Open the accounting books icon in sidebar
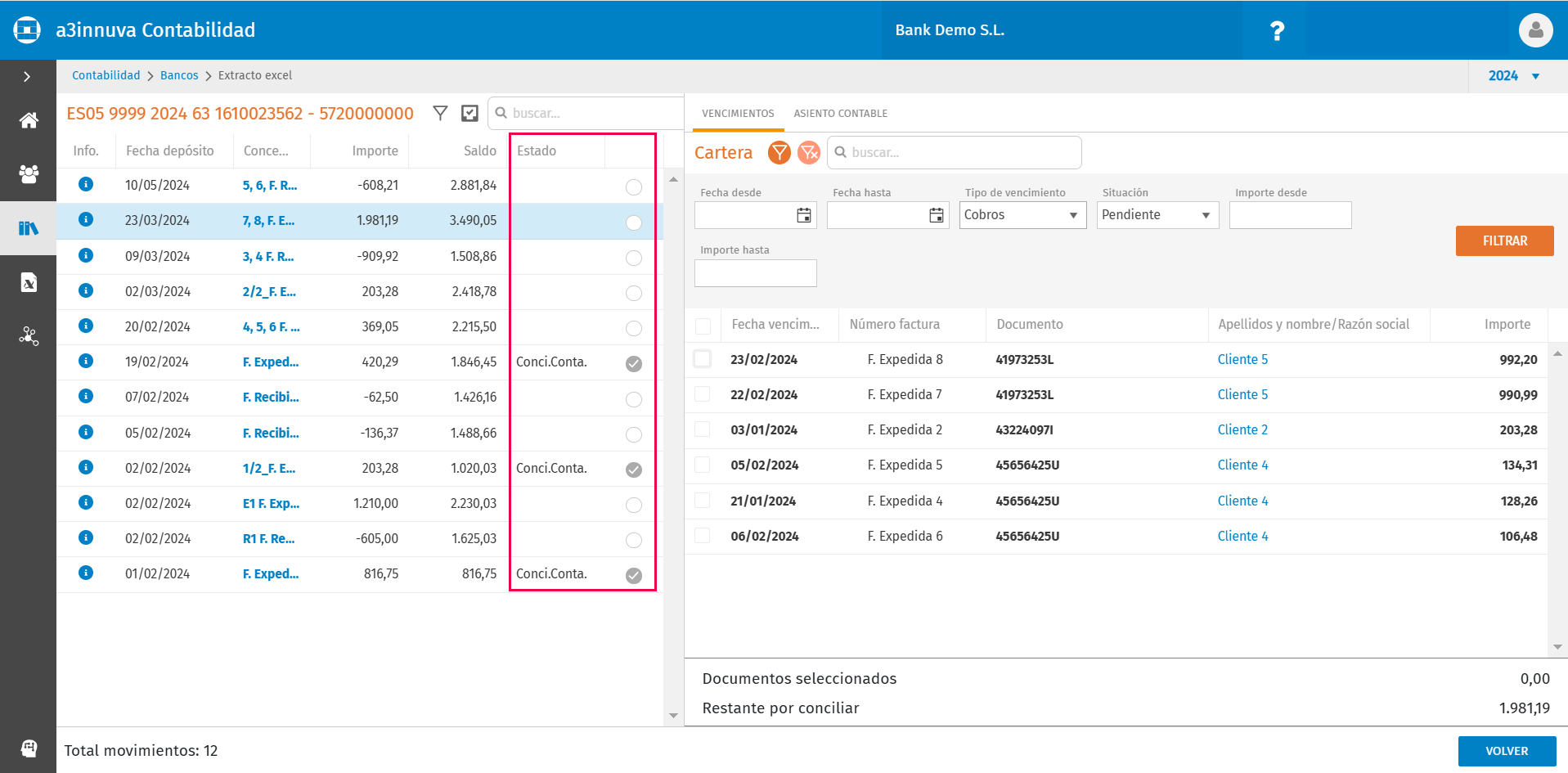Screen dimensions: 1568x773 click(x=29, y=228)
